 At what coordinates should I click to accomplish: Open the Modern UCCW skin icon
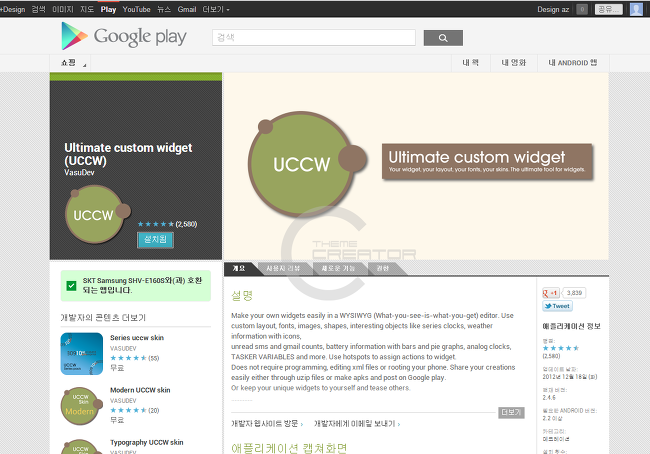click(82, 406)
